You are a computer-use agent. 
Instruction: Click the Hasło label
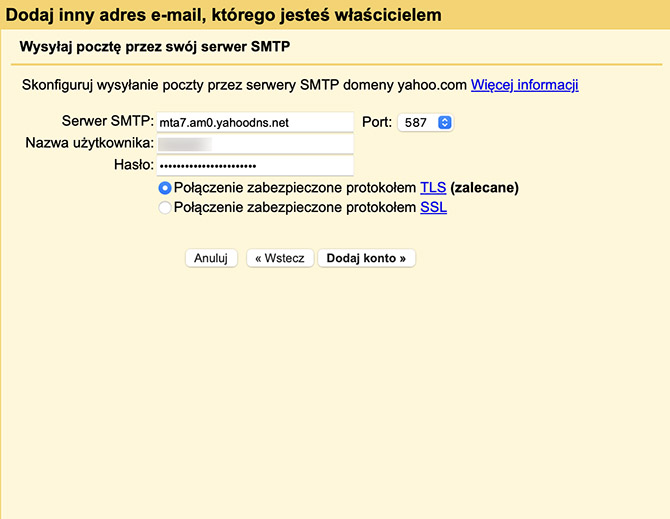[x=134, y=164]
